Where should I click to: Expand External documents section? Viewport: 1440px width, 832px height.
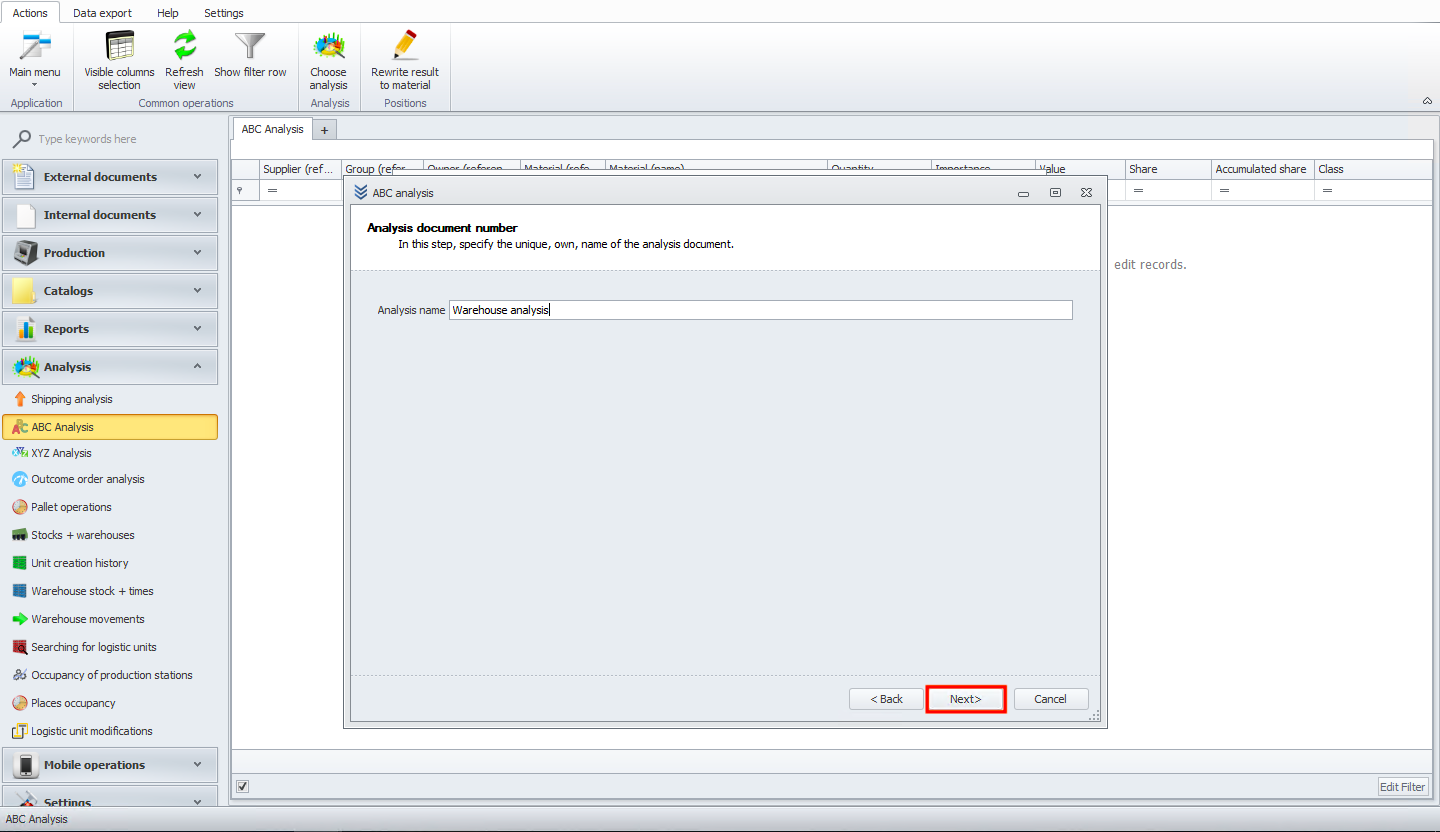(110, 177)
